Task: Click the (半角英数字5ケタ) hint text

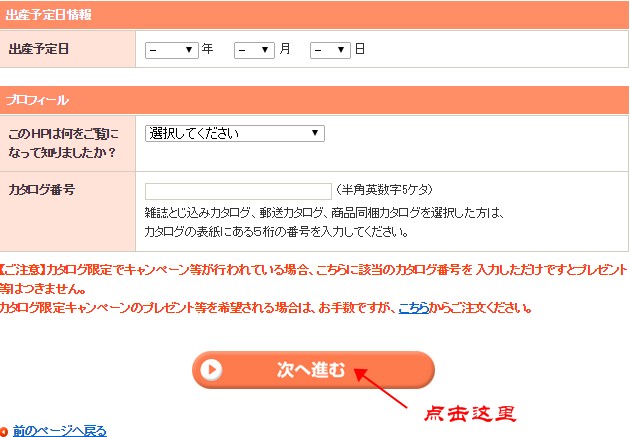Action: click(385, 190)
